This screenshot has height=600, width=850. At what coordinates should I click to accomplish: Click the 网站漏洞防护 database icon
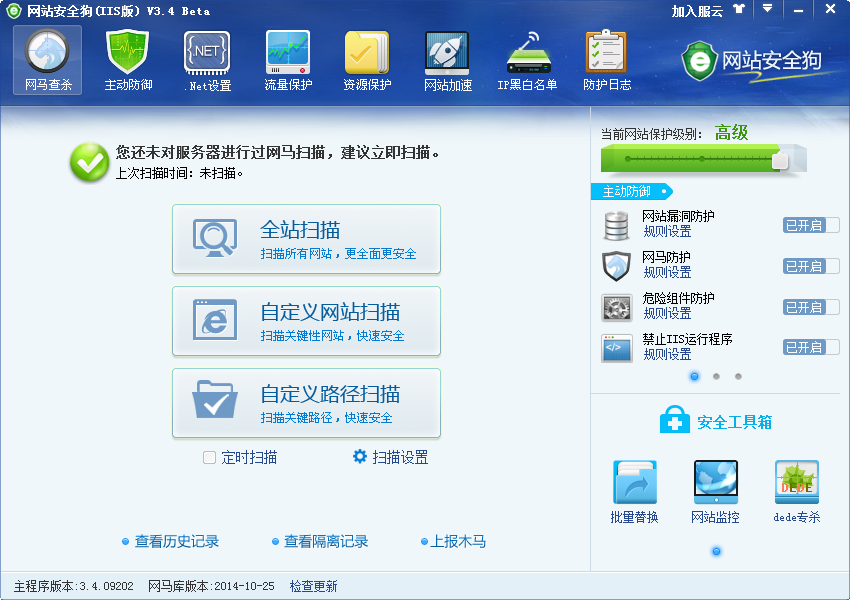616,225
